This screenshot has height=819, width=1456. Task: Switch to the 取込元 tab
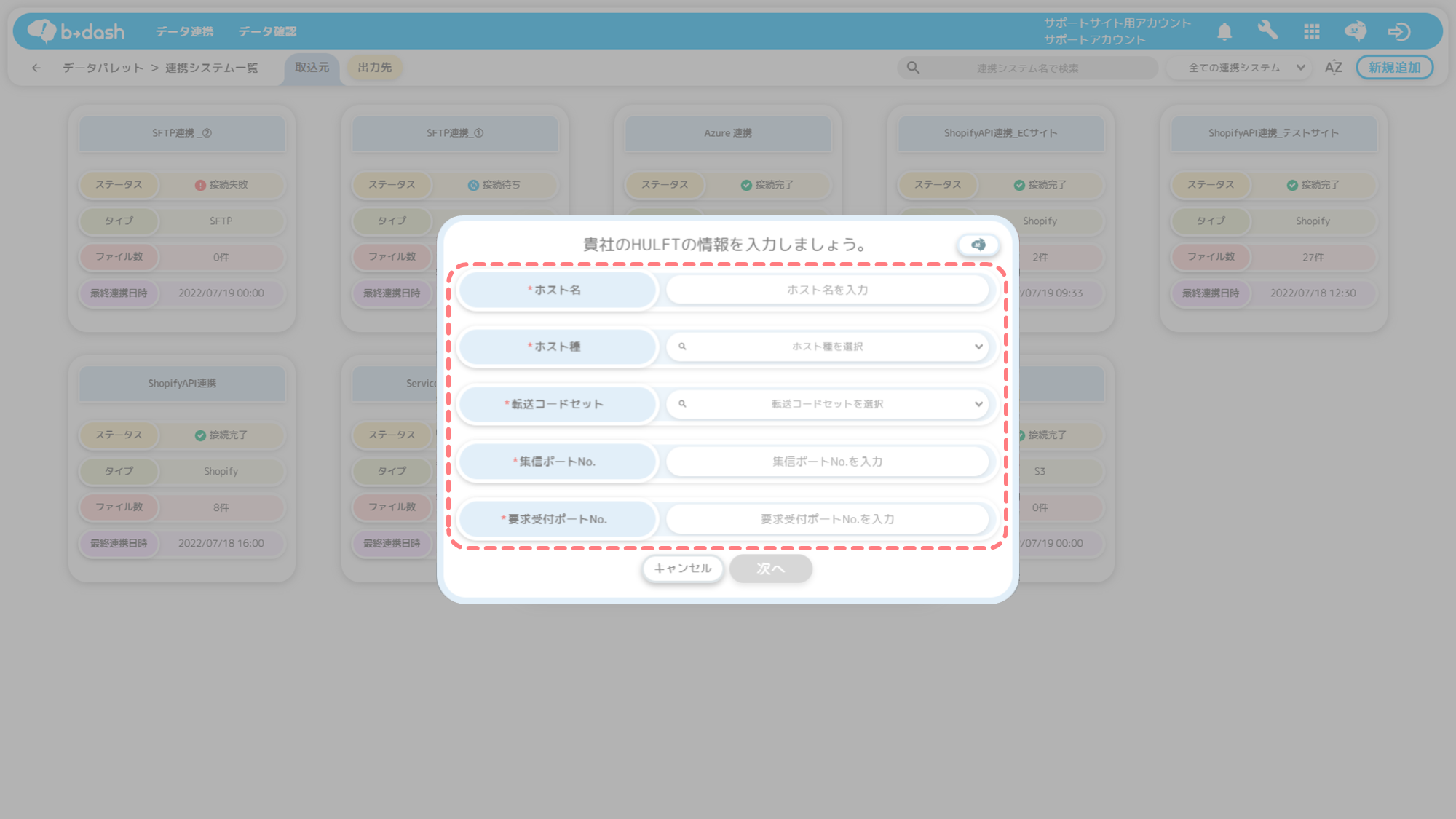point(312,68)
